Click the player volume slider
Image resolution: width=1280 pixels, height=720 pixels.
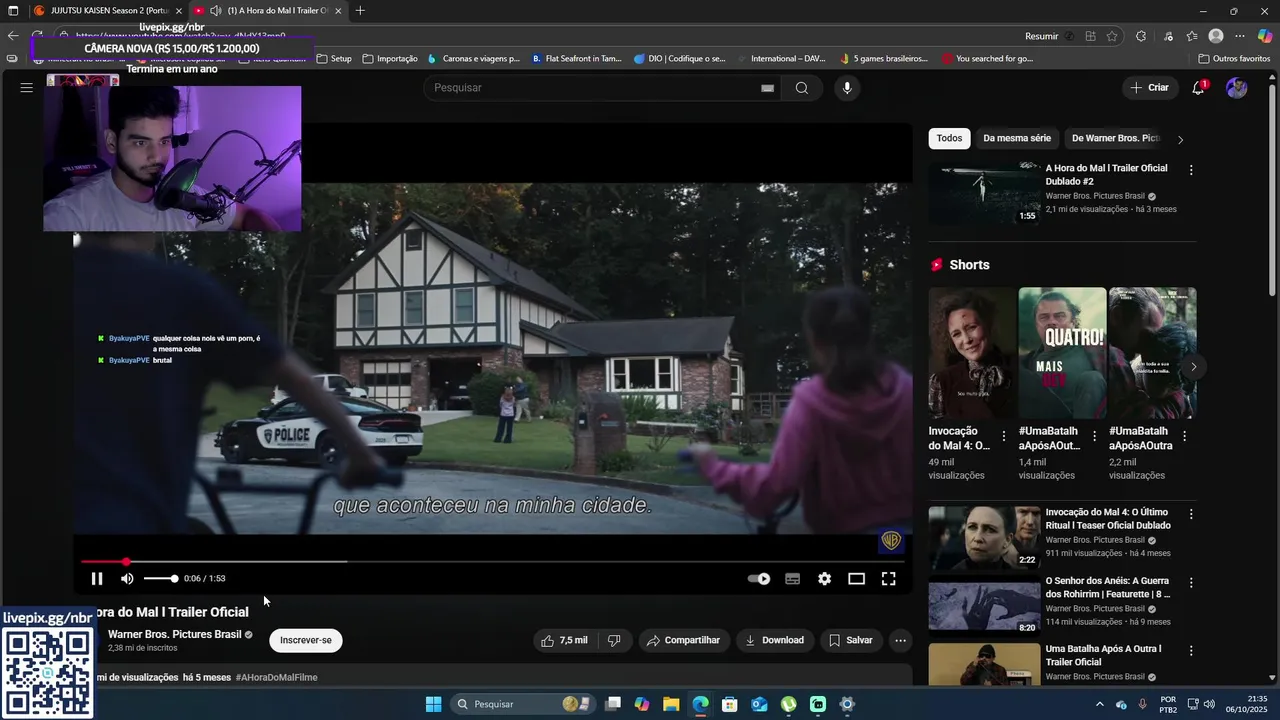point(160,578)
